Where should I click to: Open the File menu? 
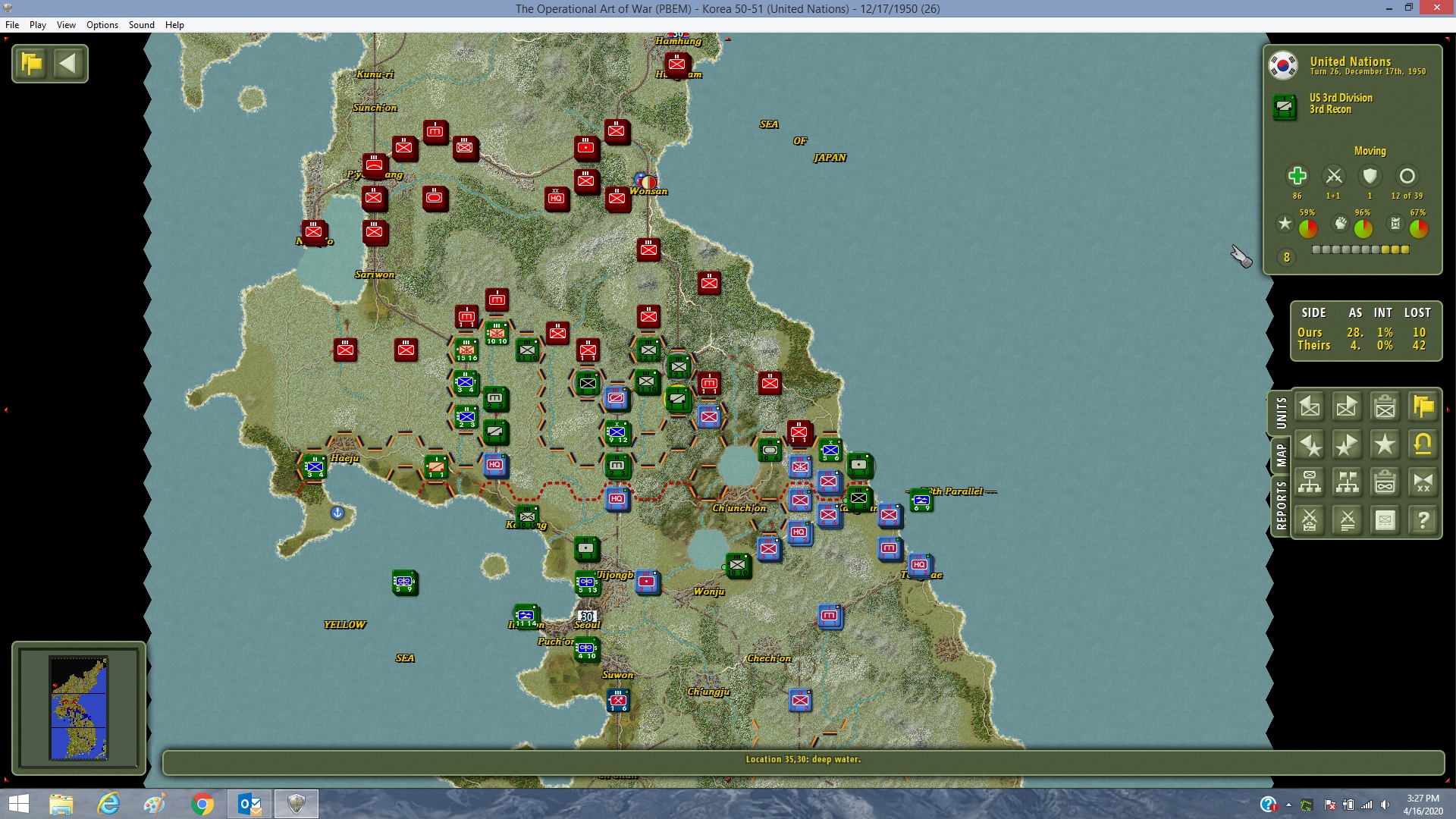coord(12,25)
